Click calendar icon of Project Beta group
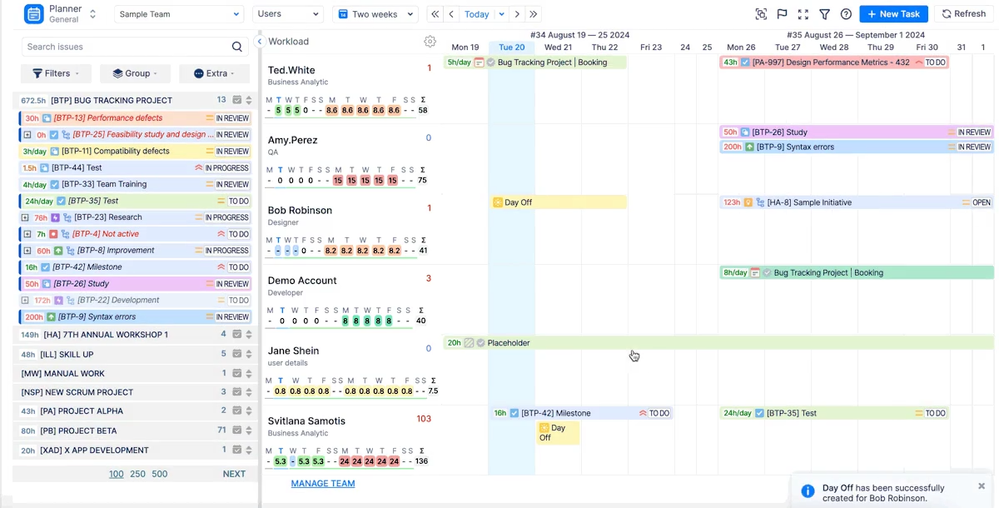Viewport: 999px width, 508px height. (x=237, y=430)
